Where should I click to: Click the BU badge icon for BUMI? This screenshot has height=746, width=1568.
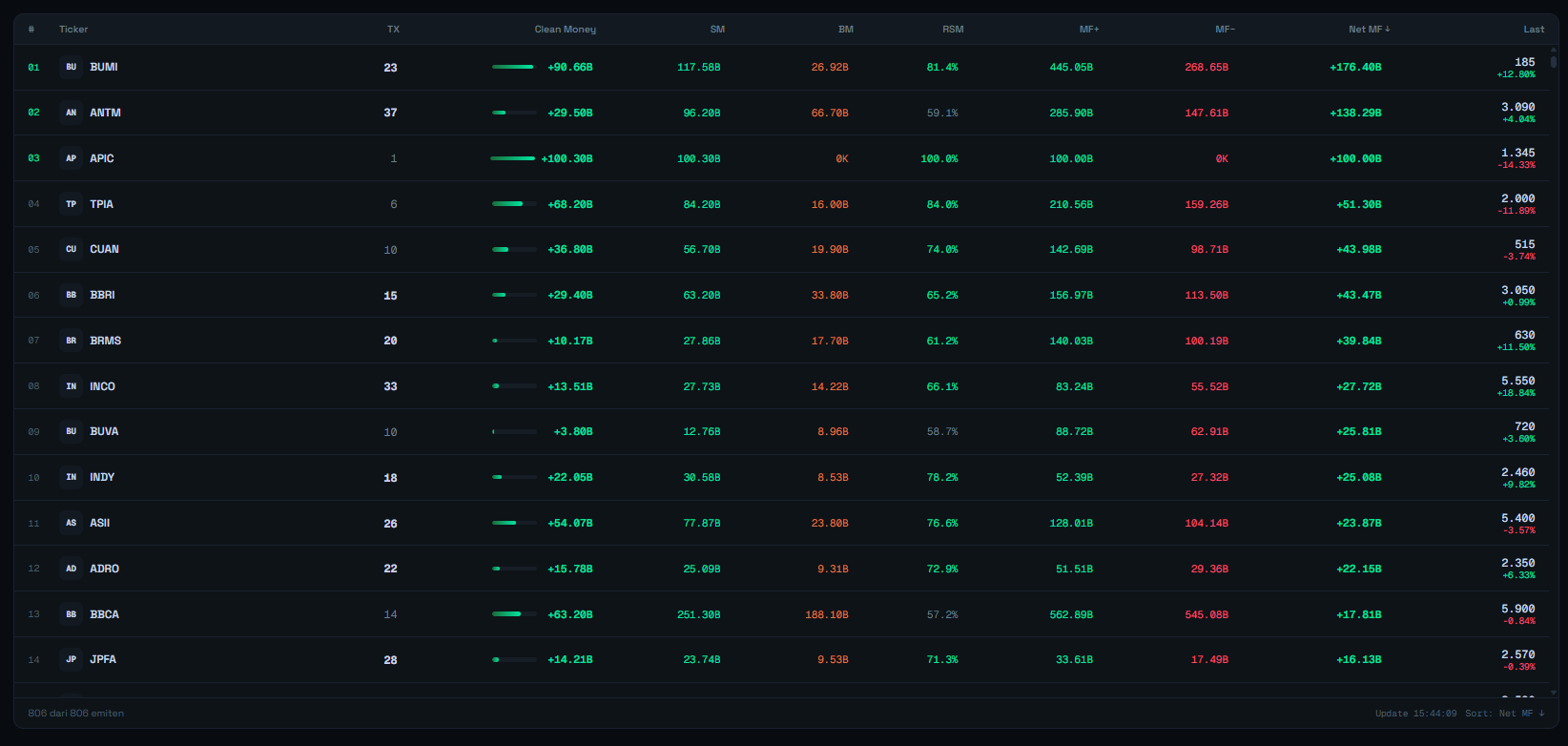click(71, 67)
